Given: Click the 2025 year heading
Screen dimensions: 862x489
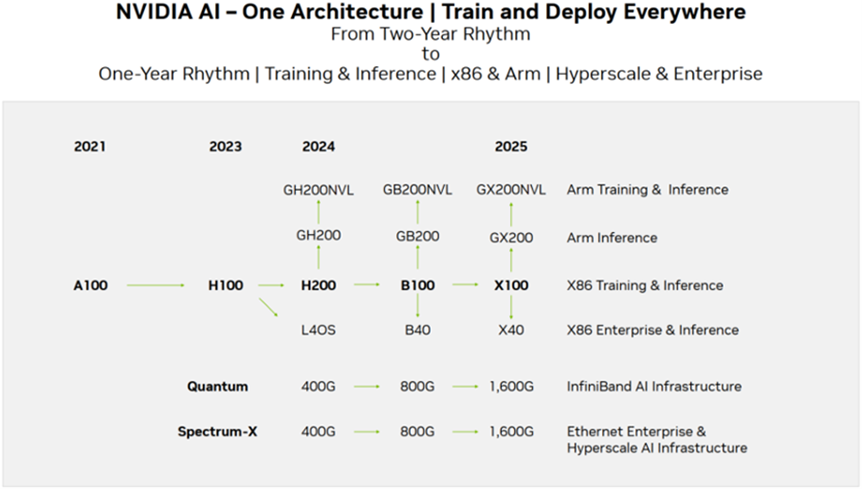Looking at the screenshot, I should [511, 147].
